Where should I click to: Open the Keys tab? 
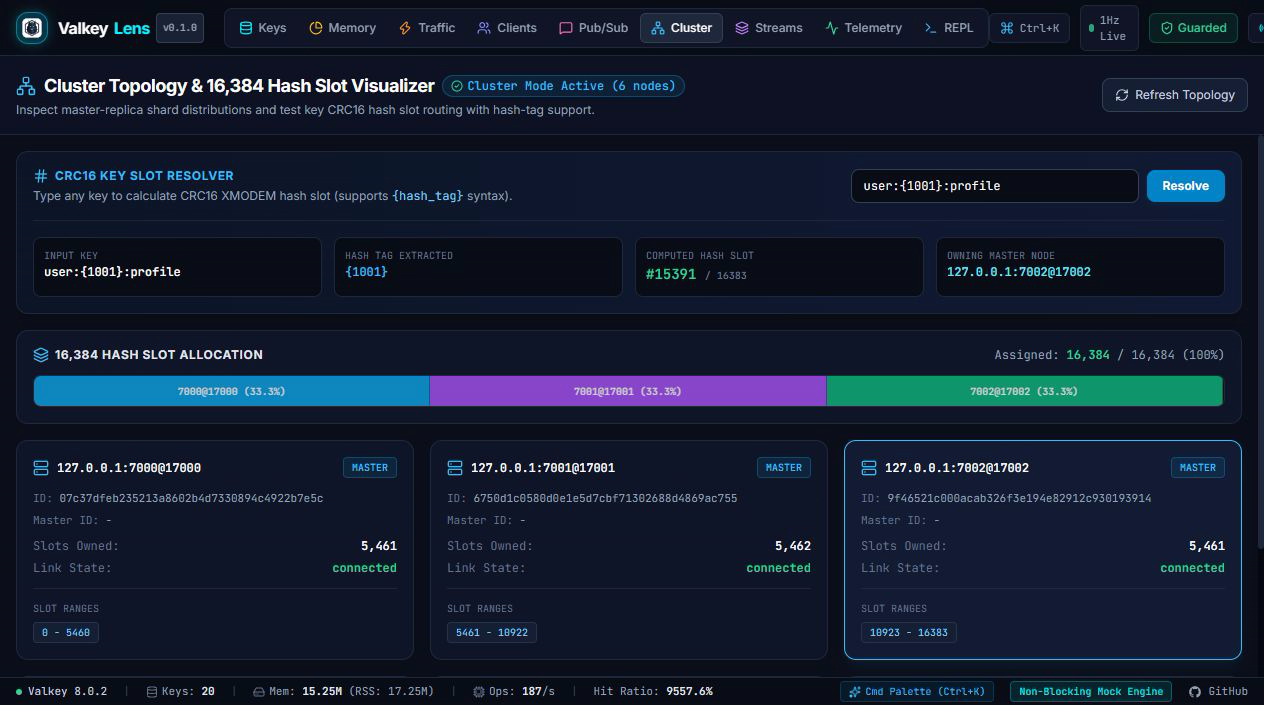click(262, 28)
